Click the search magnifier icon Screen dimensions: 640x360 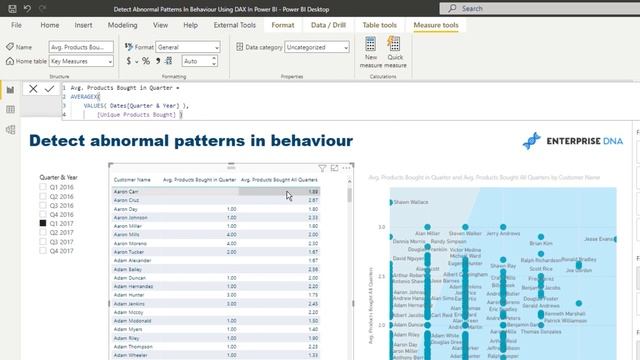point(452,8)
